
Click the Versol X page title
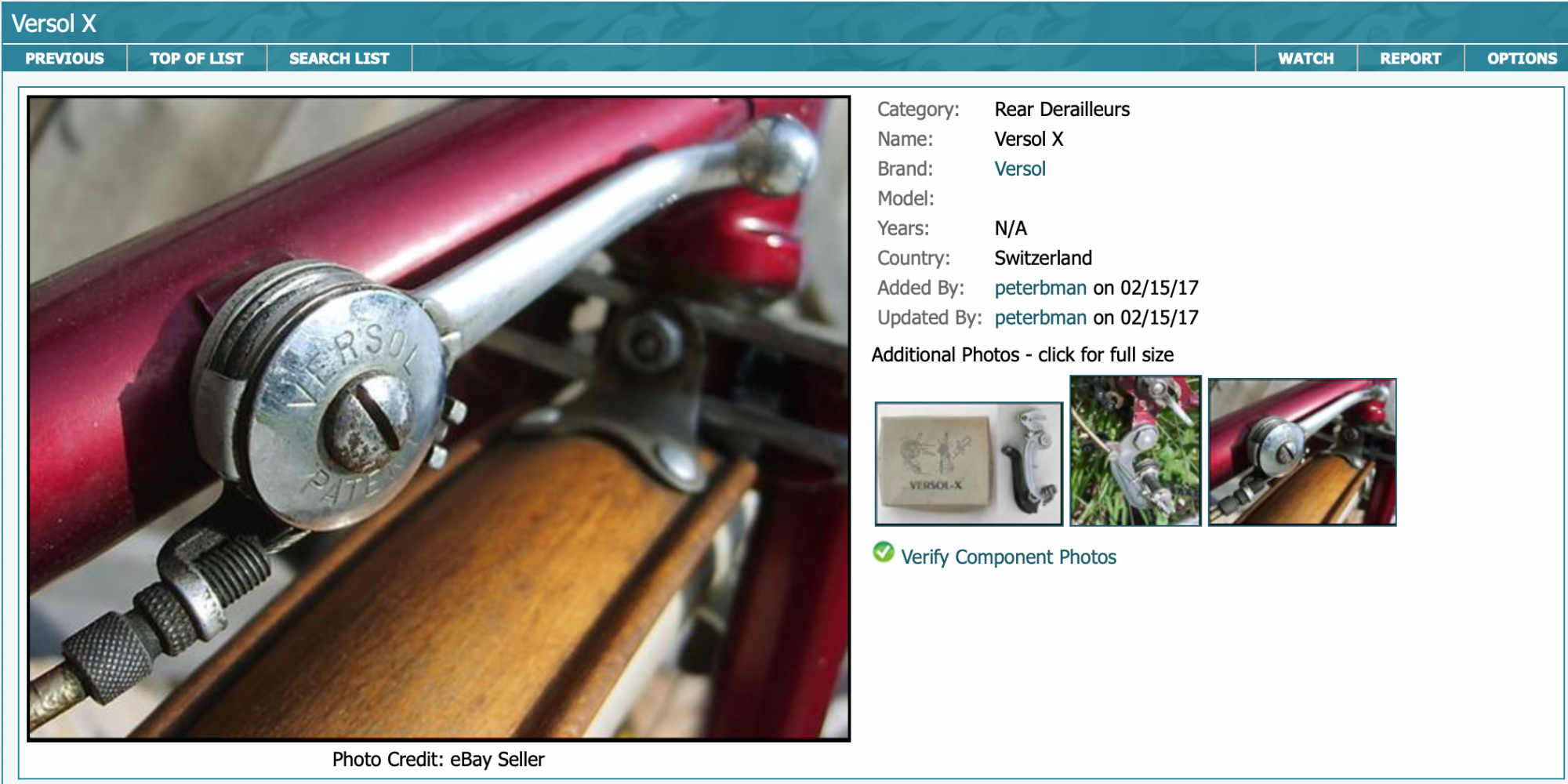coord(54,24)
